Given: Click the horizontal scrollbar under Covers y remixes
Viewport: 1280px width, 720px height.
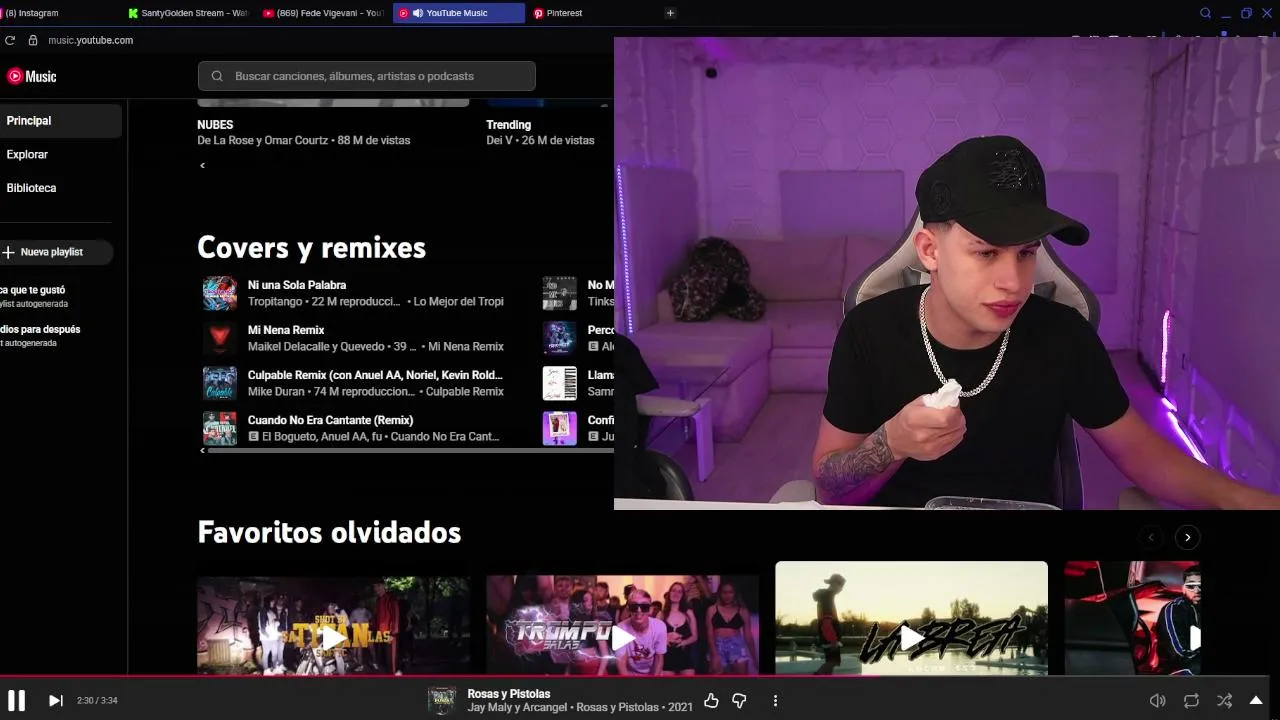Looking at the screenshot, I should point(410,451).
